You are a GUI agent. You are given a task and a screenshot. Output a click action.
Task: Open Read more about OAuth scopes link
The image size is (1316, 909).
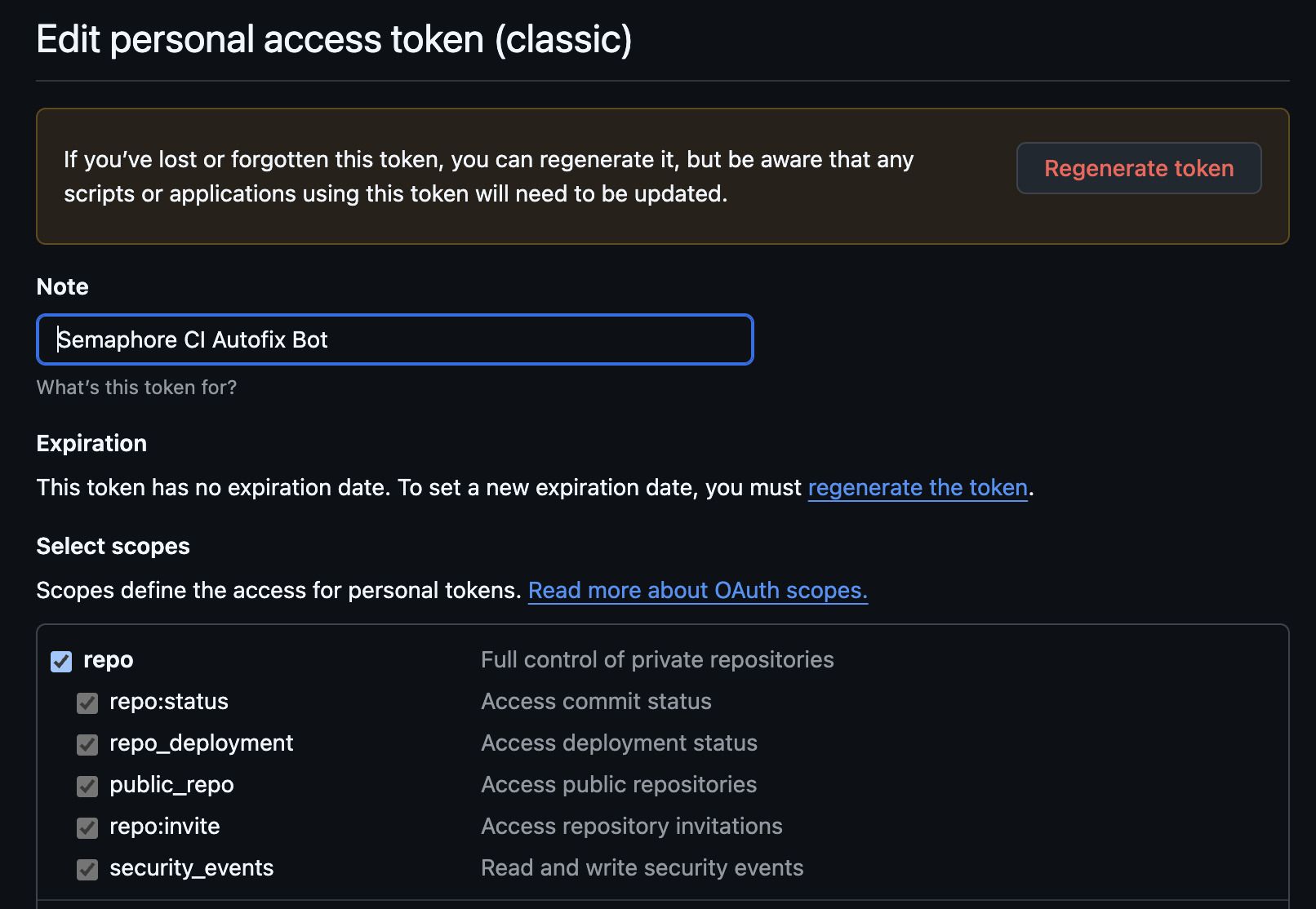click(699, 590)
